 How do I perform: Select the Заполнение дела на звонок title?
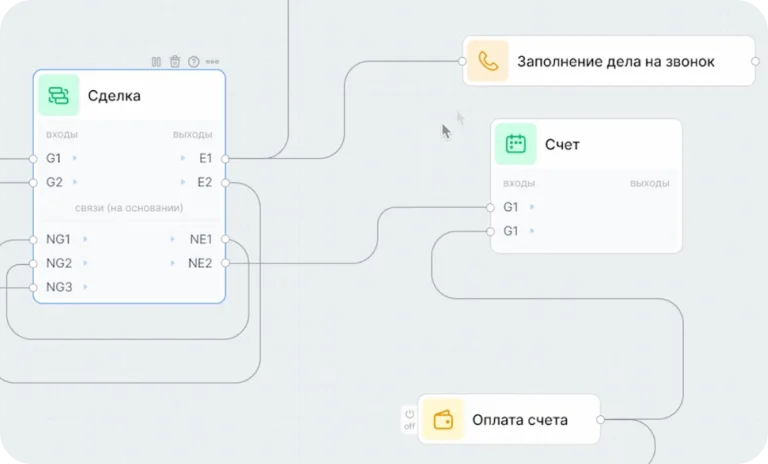click(x=615, y=61)
